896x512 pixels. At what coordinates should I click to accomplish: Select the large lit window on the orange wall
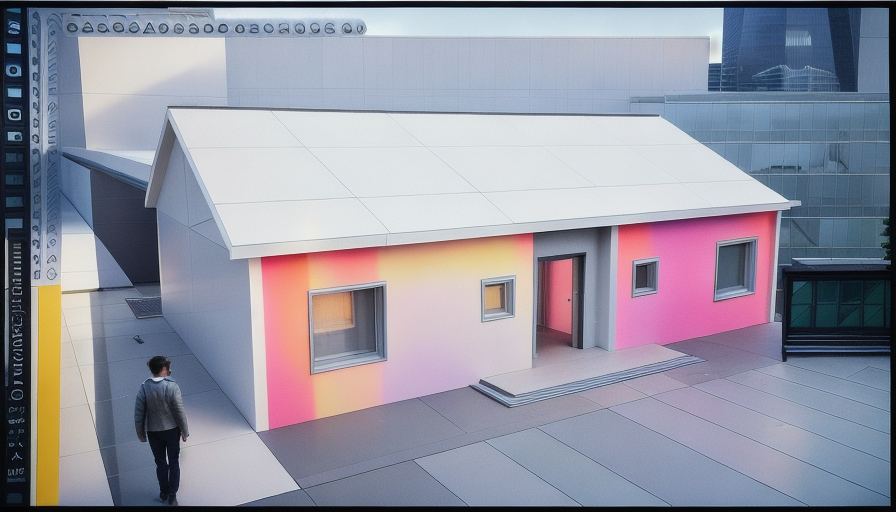347,327
